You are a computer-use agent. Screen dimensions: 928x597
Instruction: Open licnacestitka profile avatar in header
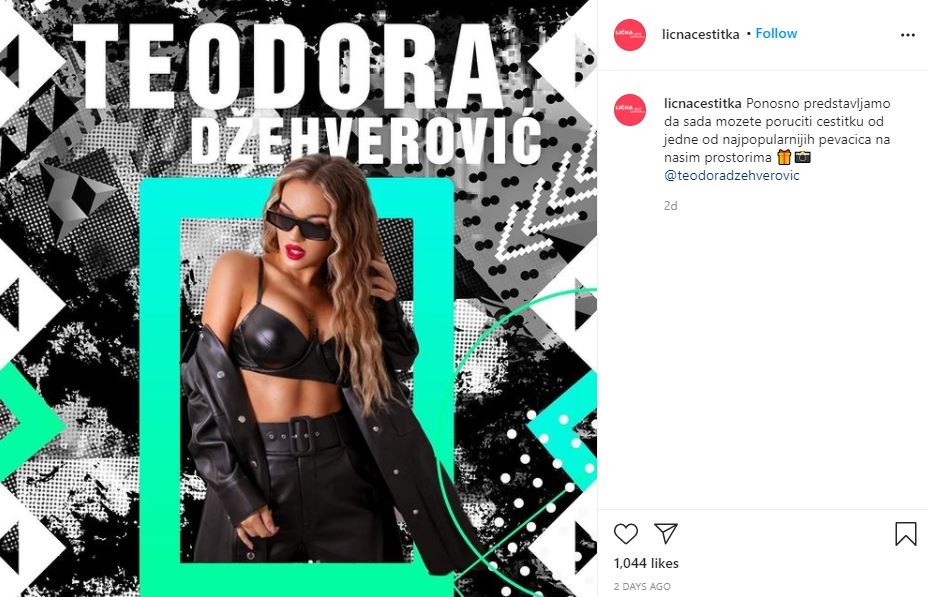630,35
